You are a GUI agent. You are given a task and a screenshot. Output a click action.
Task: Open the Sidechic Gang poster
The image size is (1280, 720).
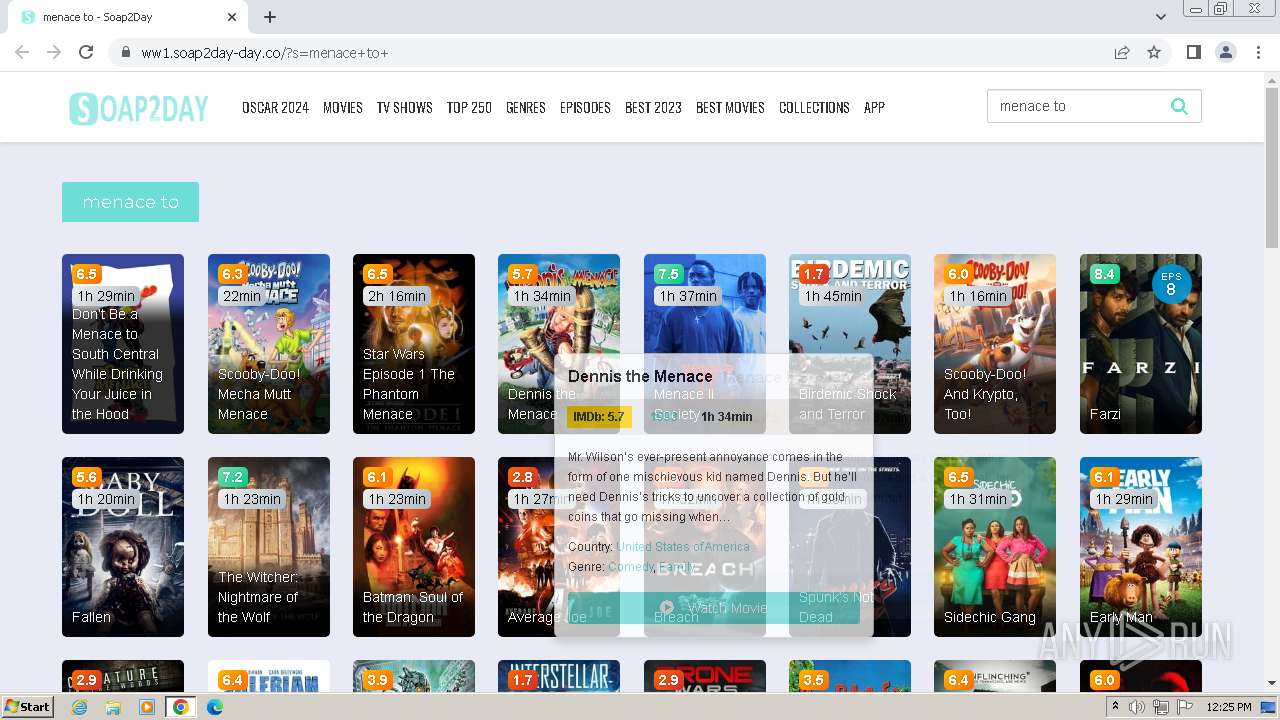click(x=995, y=547)
